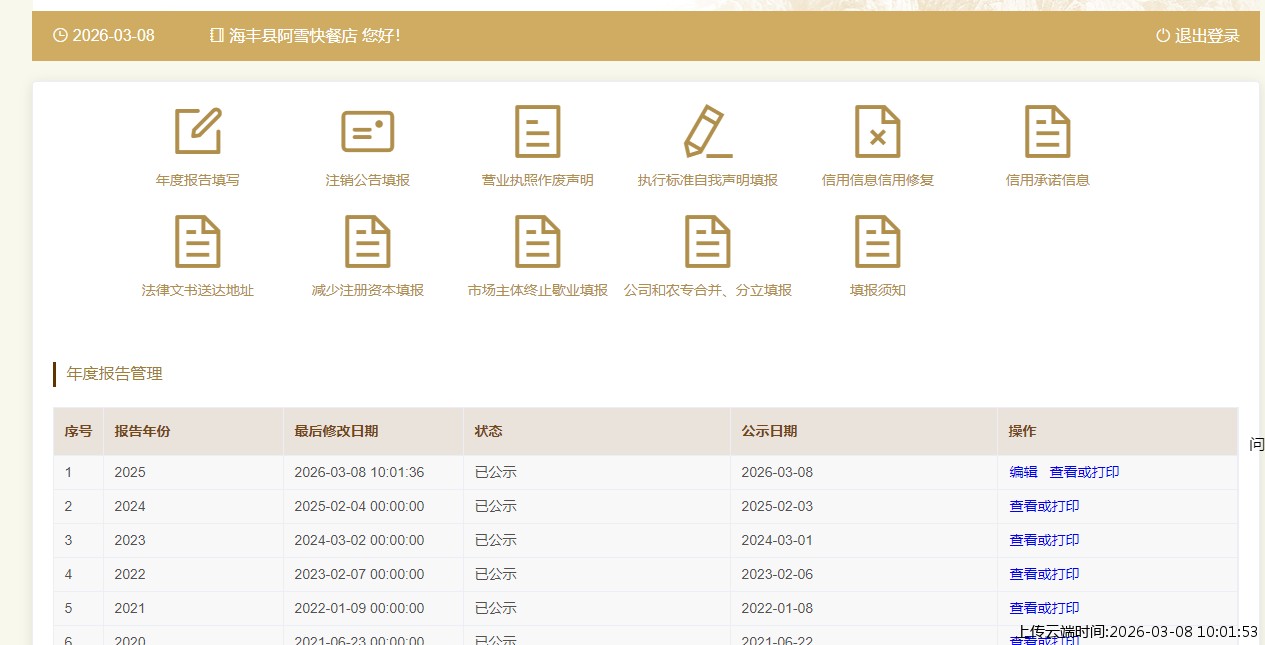1265x645 pixels.
Task: Open the 年度报告填写 icon
Action: (x=198, y=132)
